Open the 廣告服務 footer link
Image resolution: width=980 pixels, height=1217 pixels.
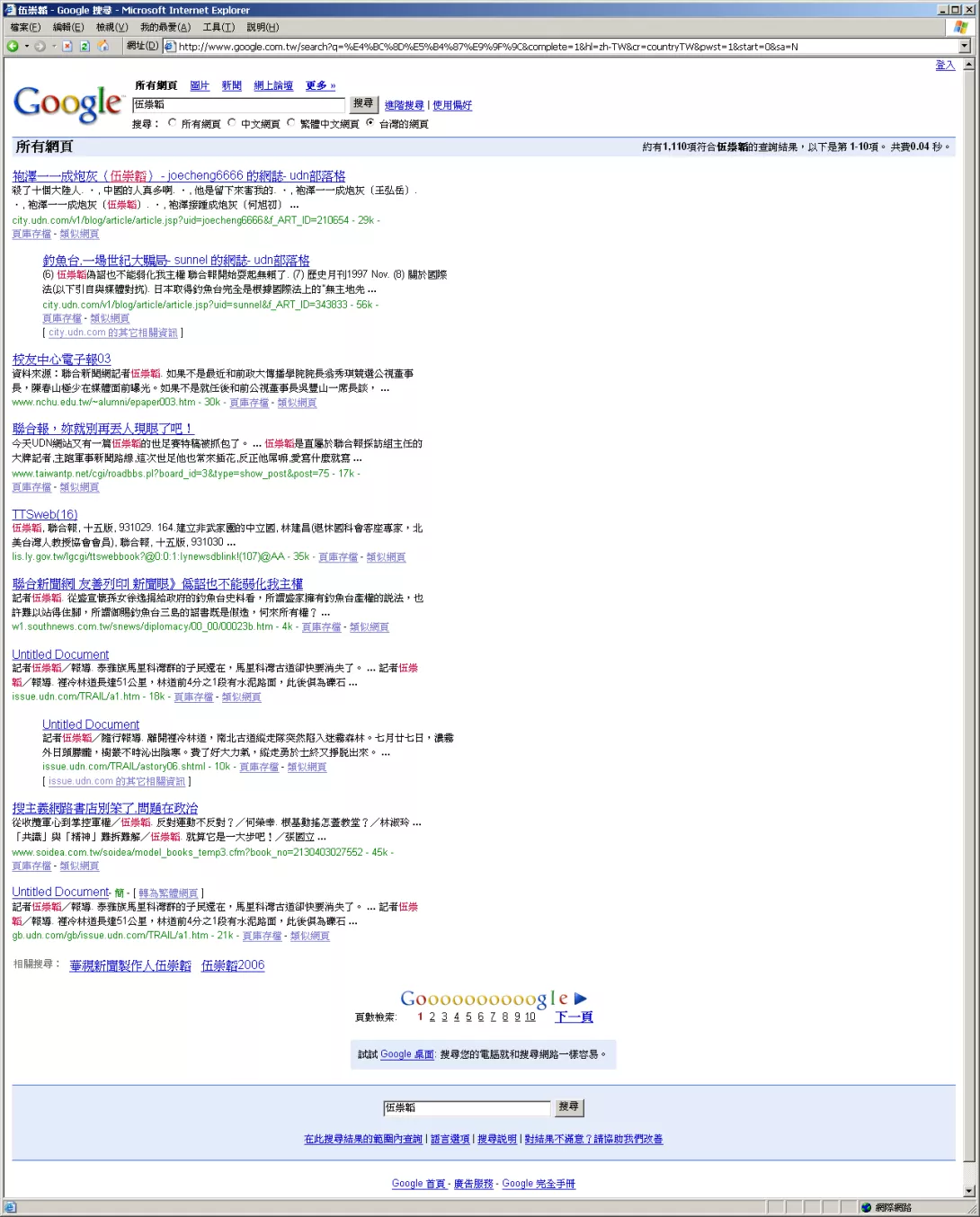(473, 1184)
